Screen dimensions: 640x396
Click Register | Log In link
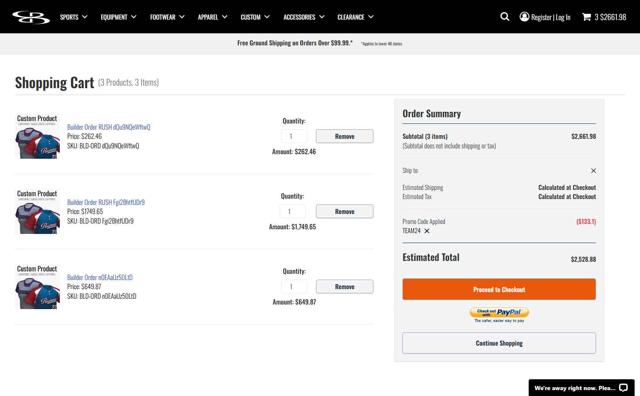tap(551, 17)
